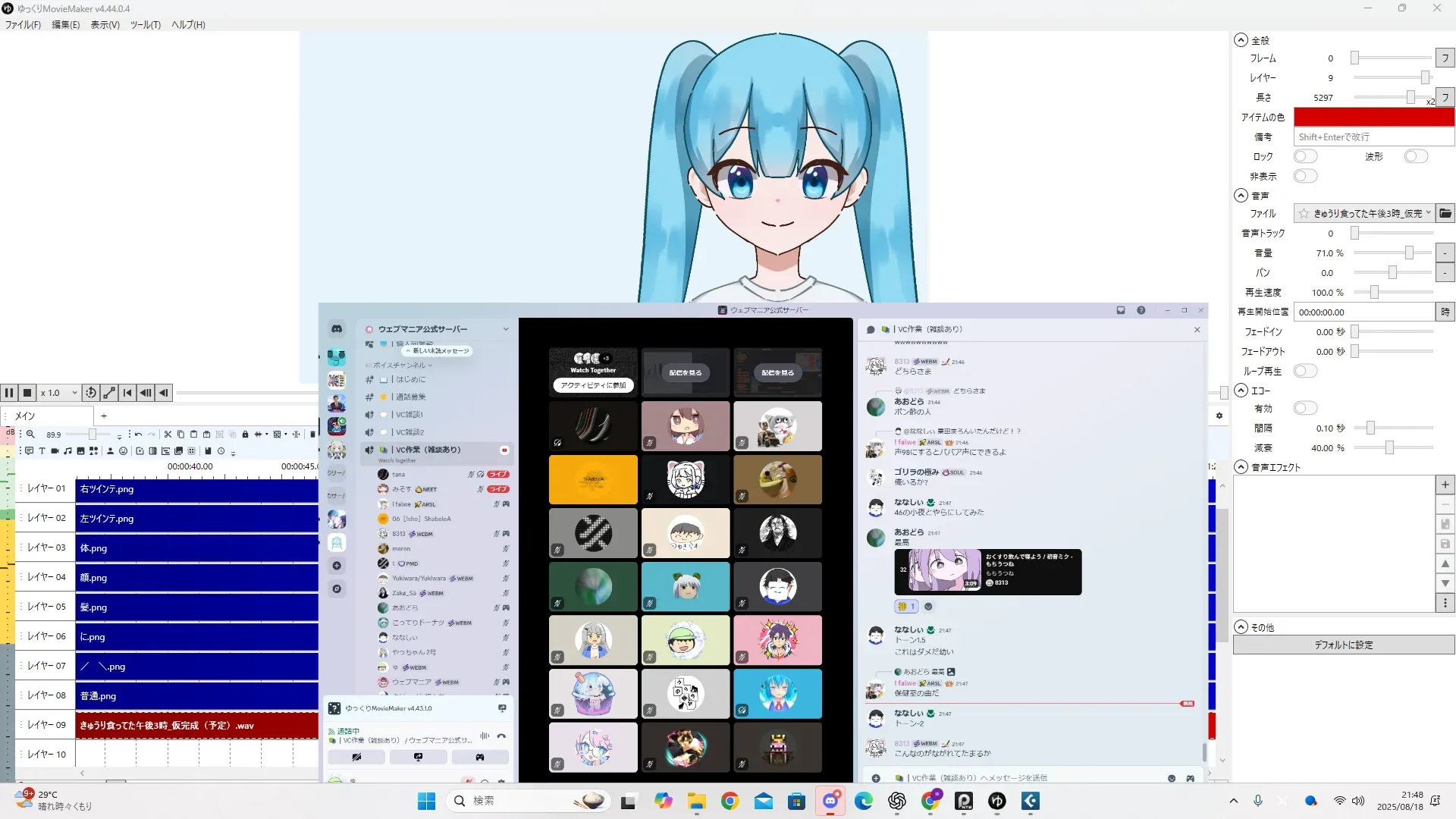Screen dimensions: 1456x819
Task: Click the デフォルトに設定 button
Action: (x=1343, y=645)
